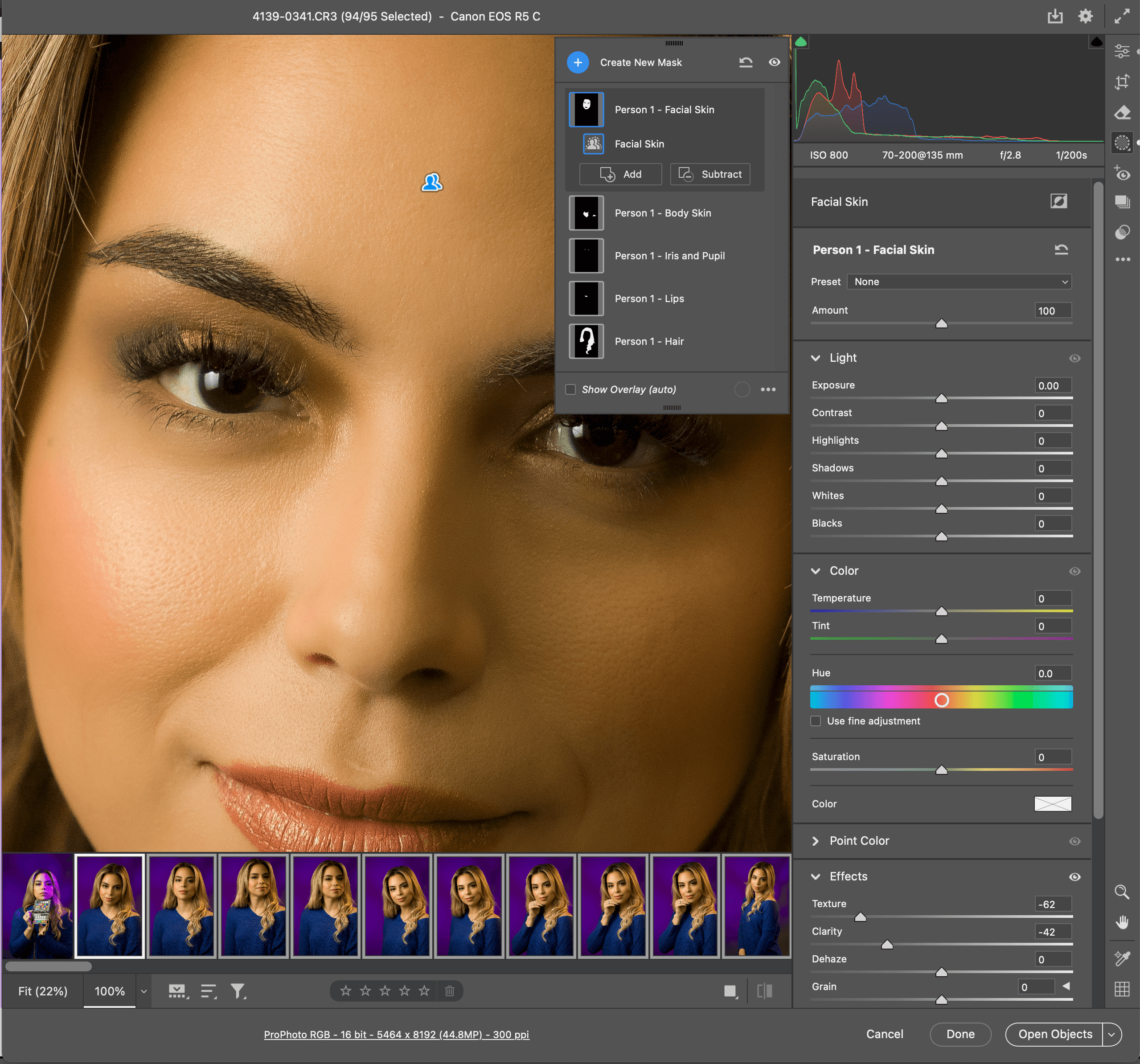The width and height of the screenshot is (1140, 1064).
Task: Enable the Show Overlay checkbox
Action: pos(570,389)
